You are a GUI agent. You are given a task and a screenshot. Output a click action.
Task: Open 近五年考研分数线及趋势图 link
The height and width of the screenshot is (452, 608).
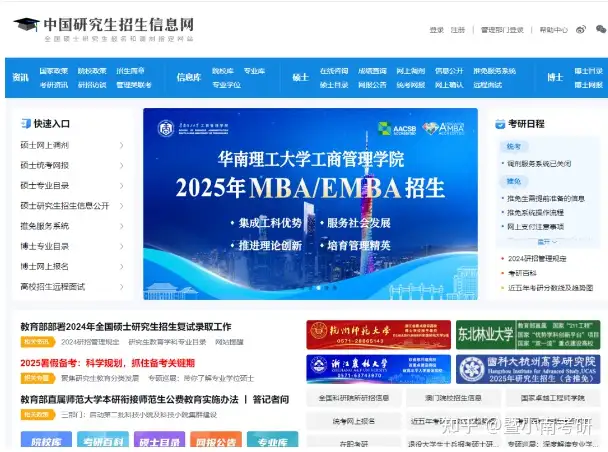(551, 288)
